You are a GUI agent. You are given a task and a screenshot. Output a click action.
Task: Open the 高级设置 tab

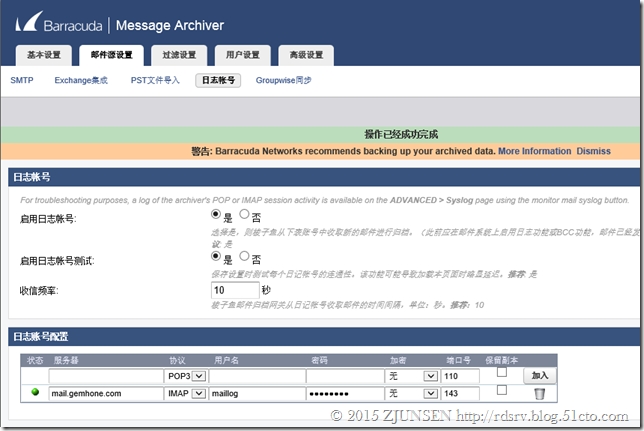[x=306, y=55]
